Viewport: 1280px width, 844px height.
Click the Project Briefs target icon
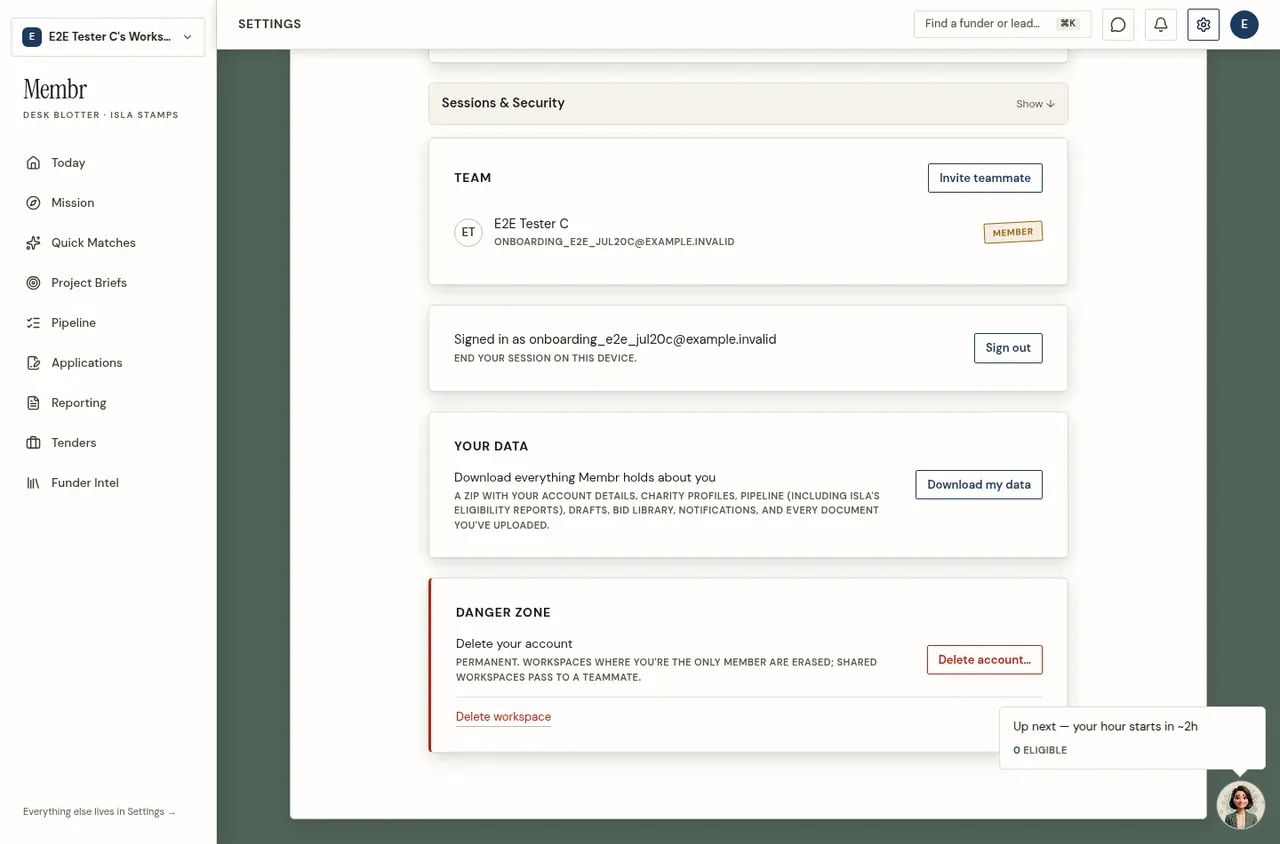[x=33, y=283]
